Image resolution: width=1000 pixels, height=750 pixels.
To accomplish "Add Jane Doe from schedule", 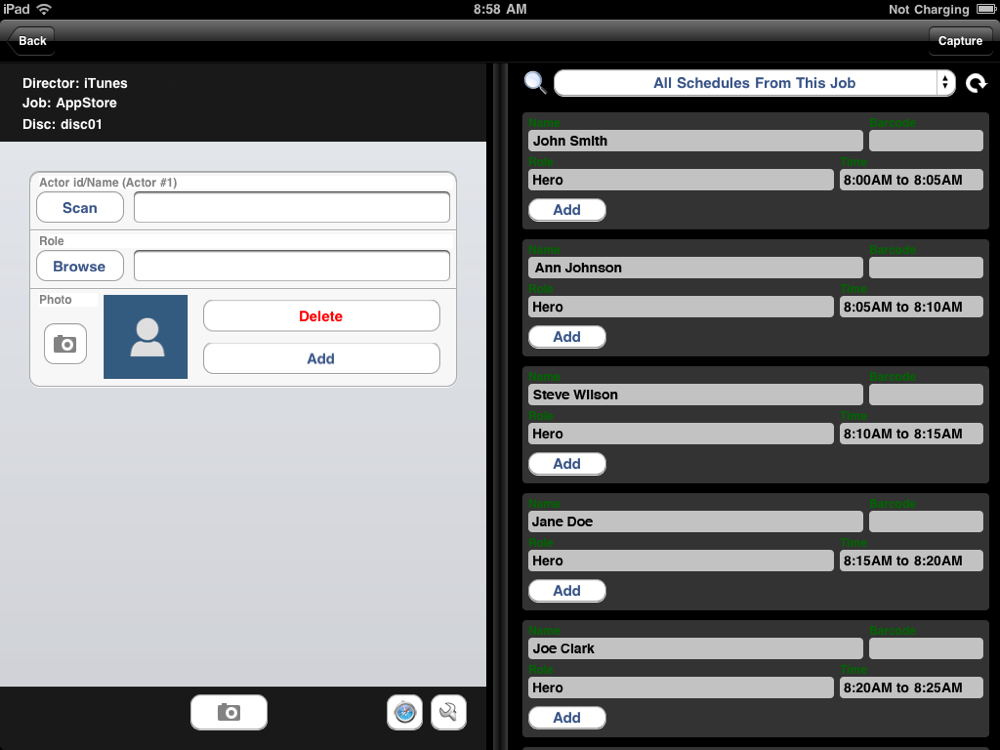I will pyautogui.click(x=567, y=591).
